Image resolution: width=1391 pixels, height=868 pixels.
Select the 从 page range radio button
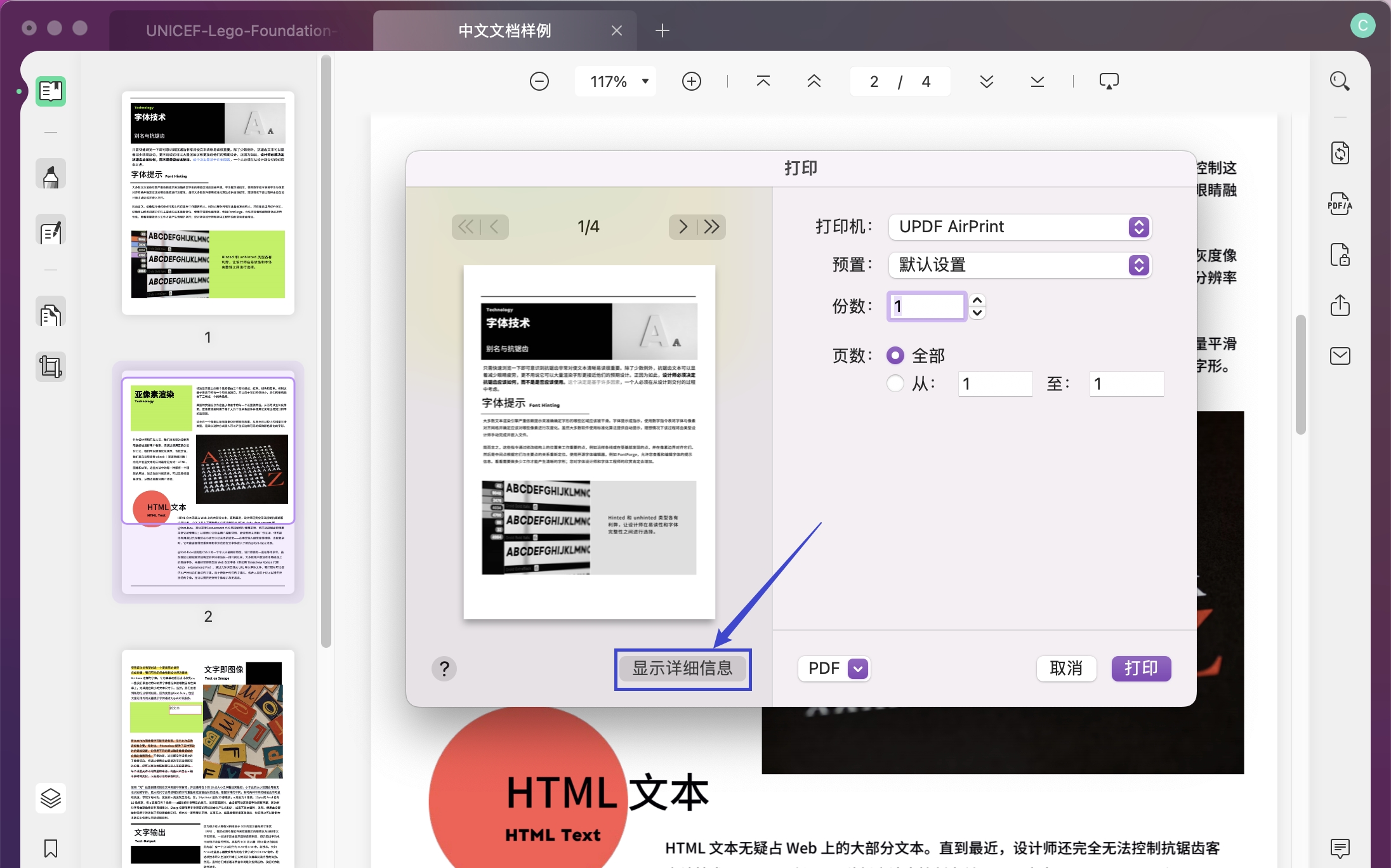click(895, 384)
